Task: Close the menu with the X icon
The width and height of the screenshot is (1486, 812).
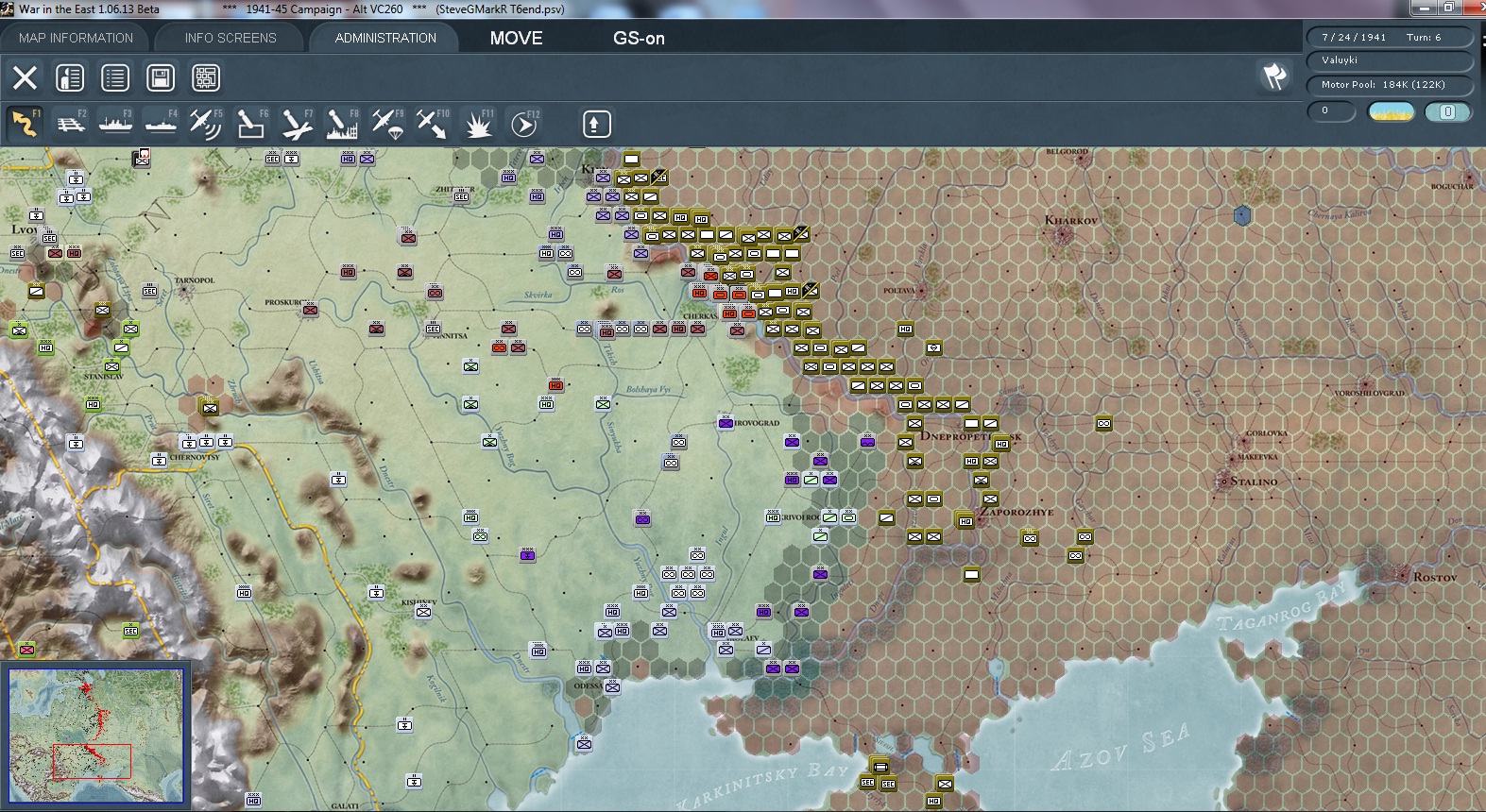Action: pos(26,77)
